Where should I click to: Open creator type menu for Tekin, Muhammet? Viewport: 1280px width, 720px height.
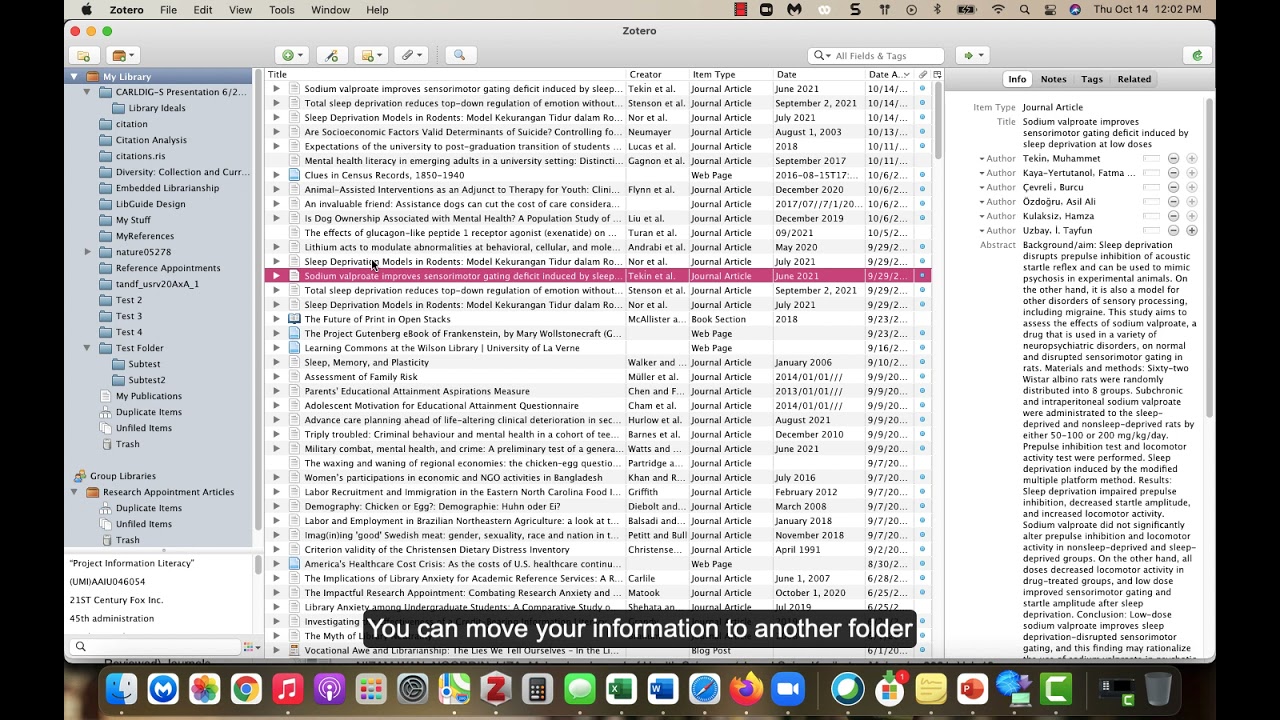point(997,159)
